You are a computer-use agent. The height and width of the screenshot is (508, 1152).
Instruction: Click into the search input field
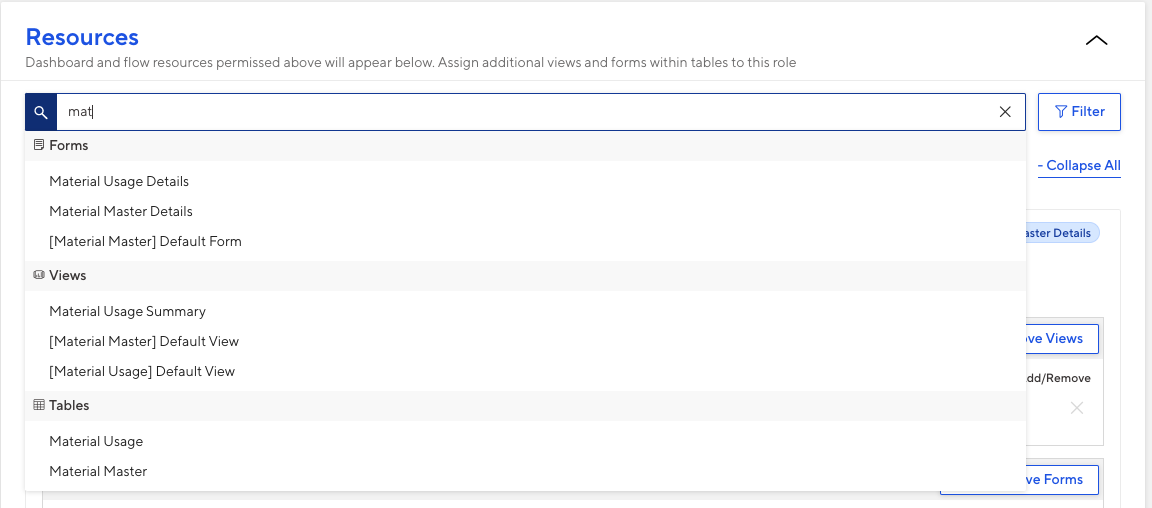(x=525, y=112)
